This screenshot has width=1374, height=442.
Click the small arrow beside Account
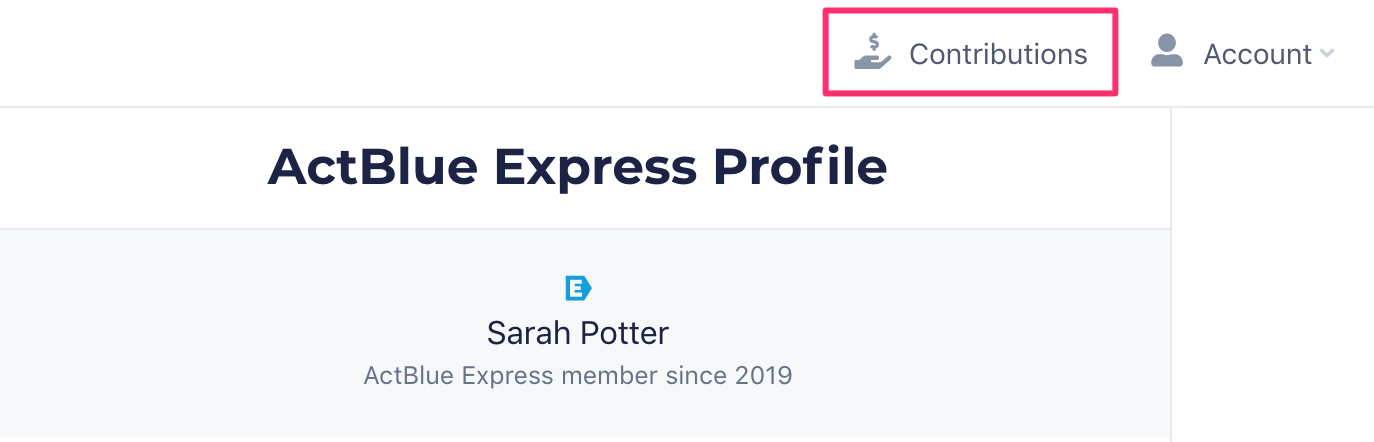pyautogui.click(x=1327, y=54)
